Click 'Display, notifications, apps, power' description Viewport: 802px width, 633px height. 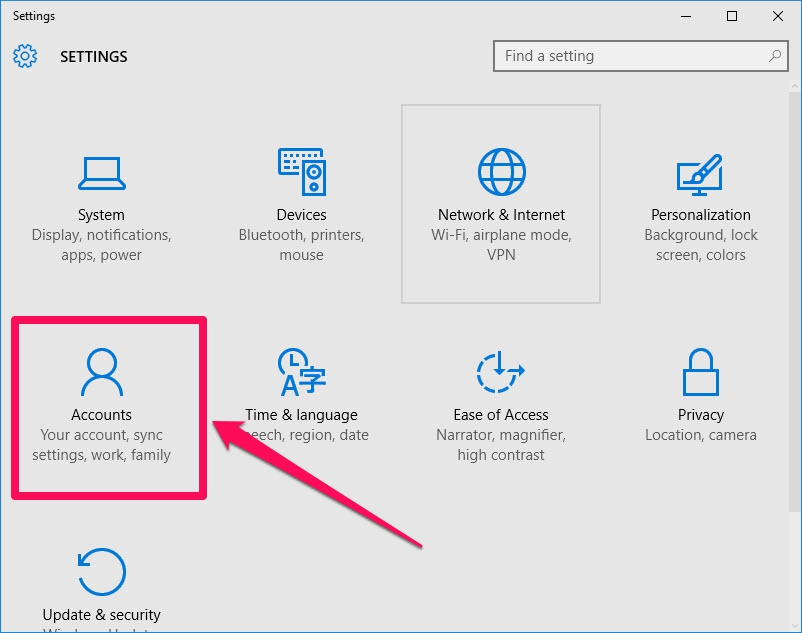click(x=101, y=245)
